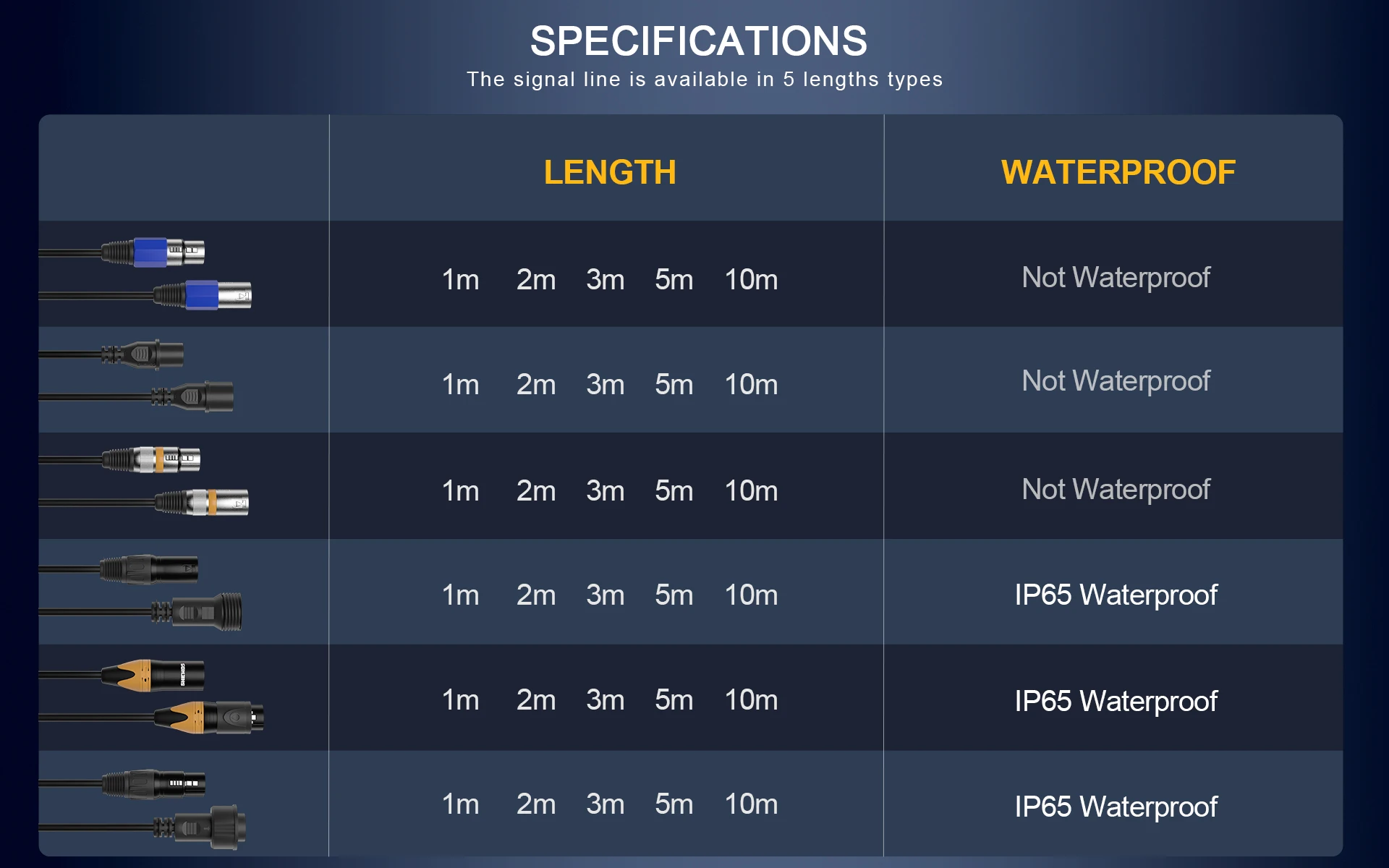Click the blue XLR cable connector image
Viewport: 1389px width, 868px height.
coord(145,273)
